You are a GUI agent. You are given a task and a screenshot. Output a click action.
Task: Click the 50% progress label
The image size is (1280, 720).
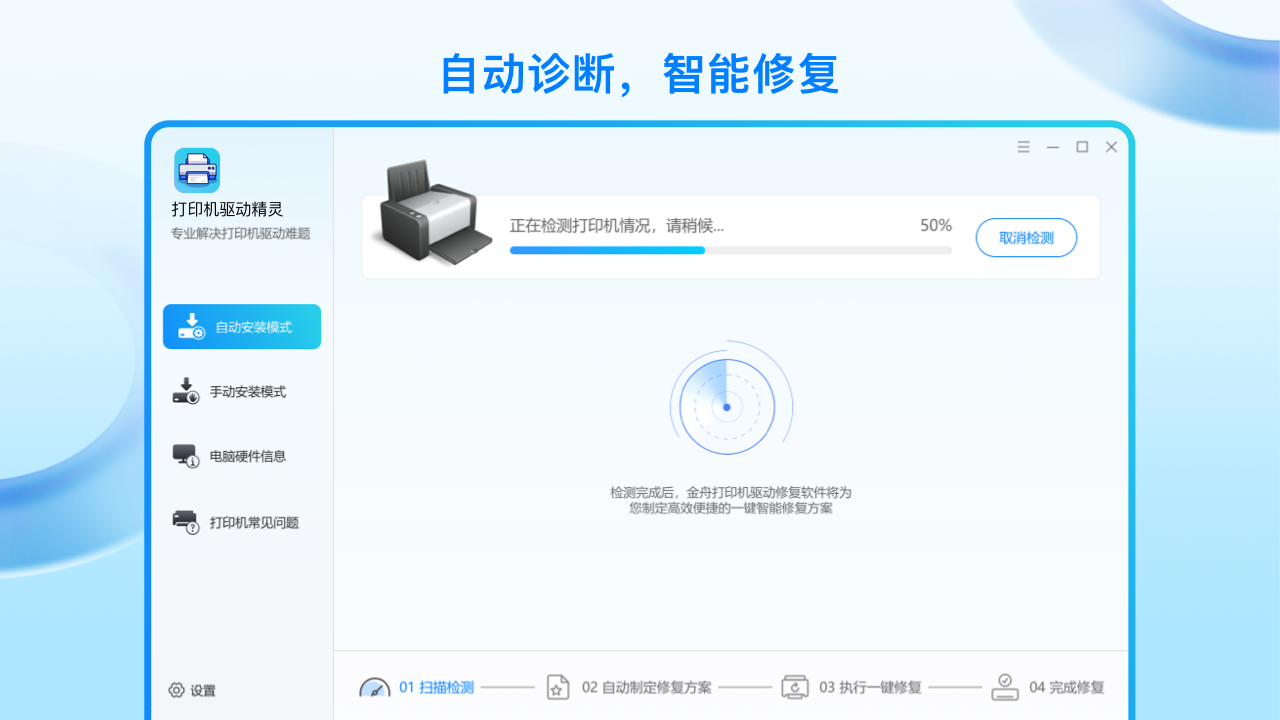[935, 225]
